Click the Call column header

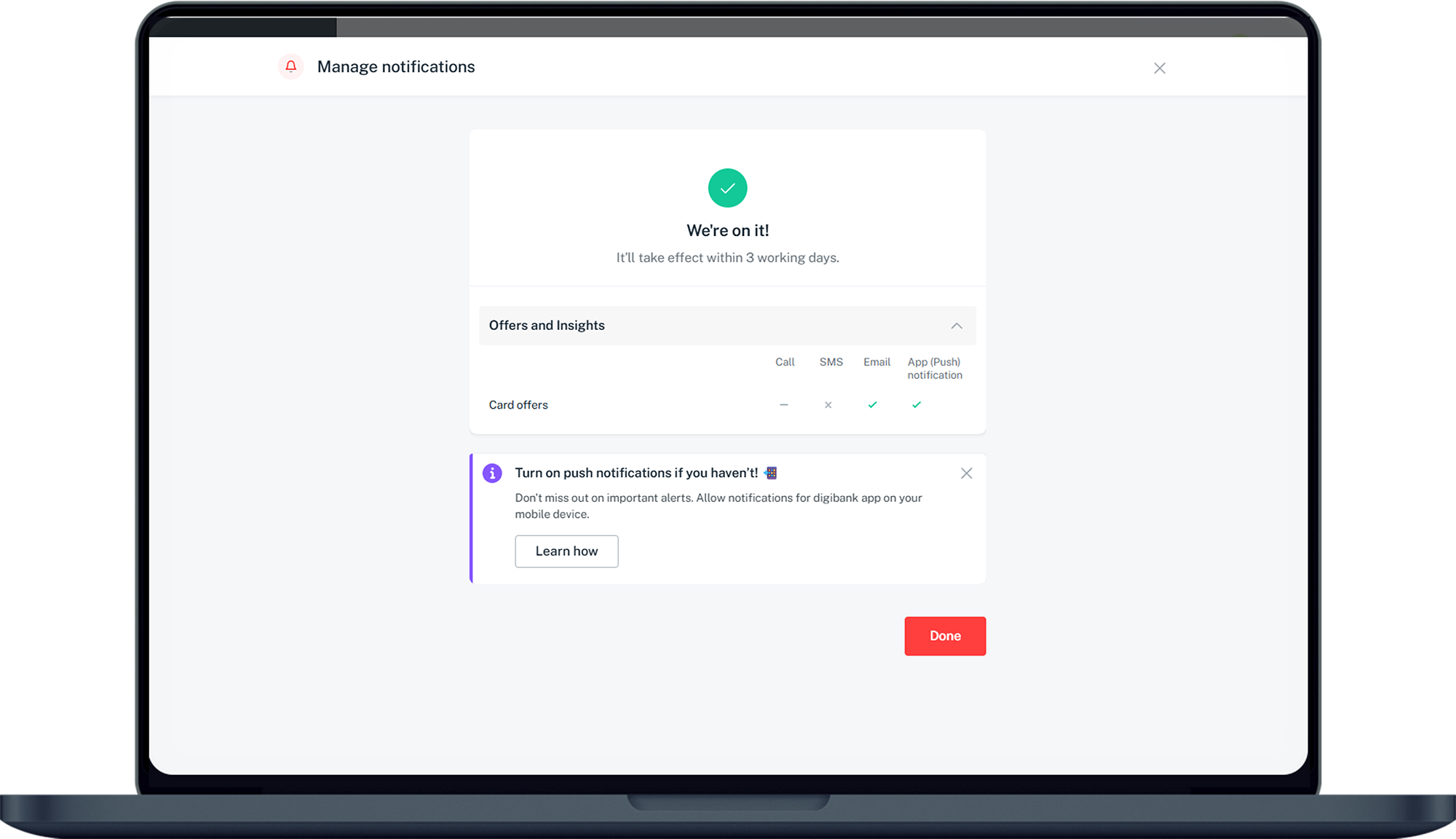pos(785,362)
